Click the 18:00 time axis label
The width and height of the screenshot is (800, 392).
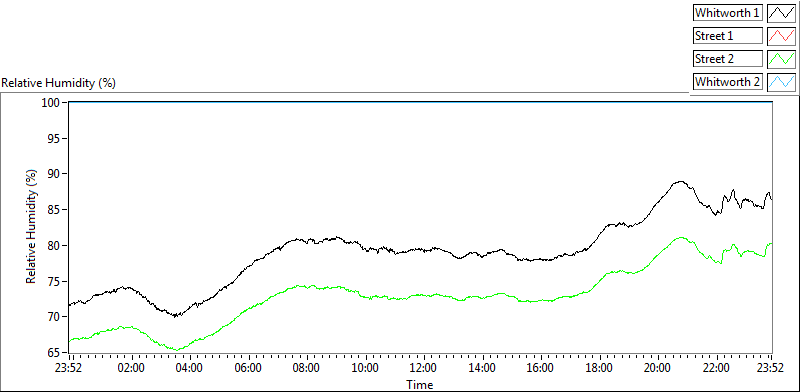(599, 368)
